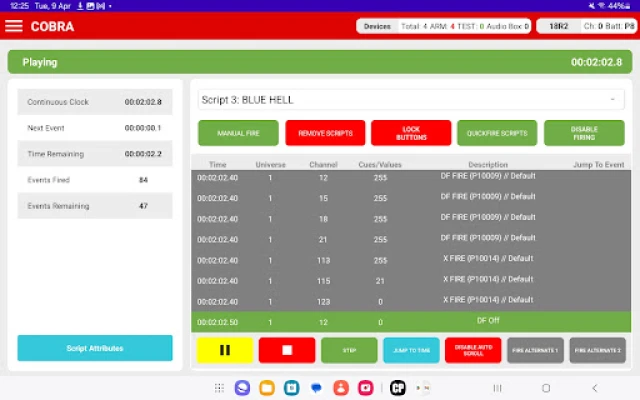Stop the script with the red square button

click(287, 350)
